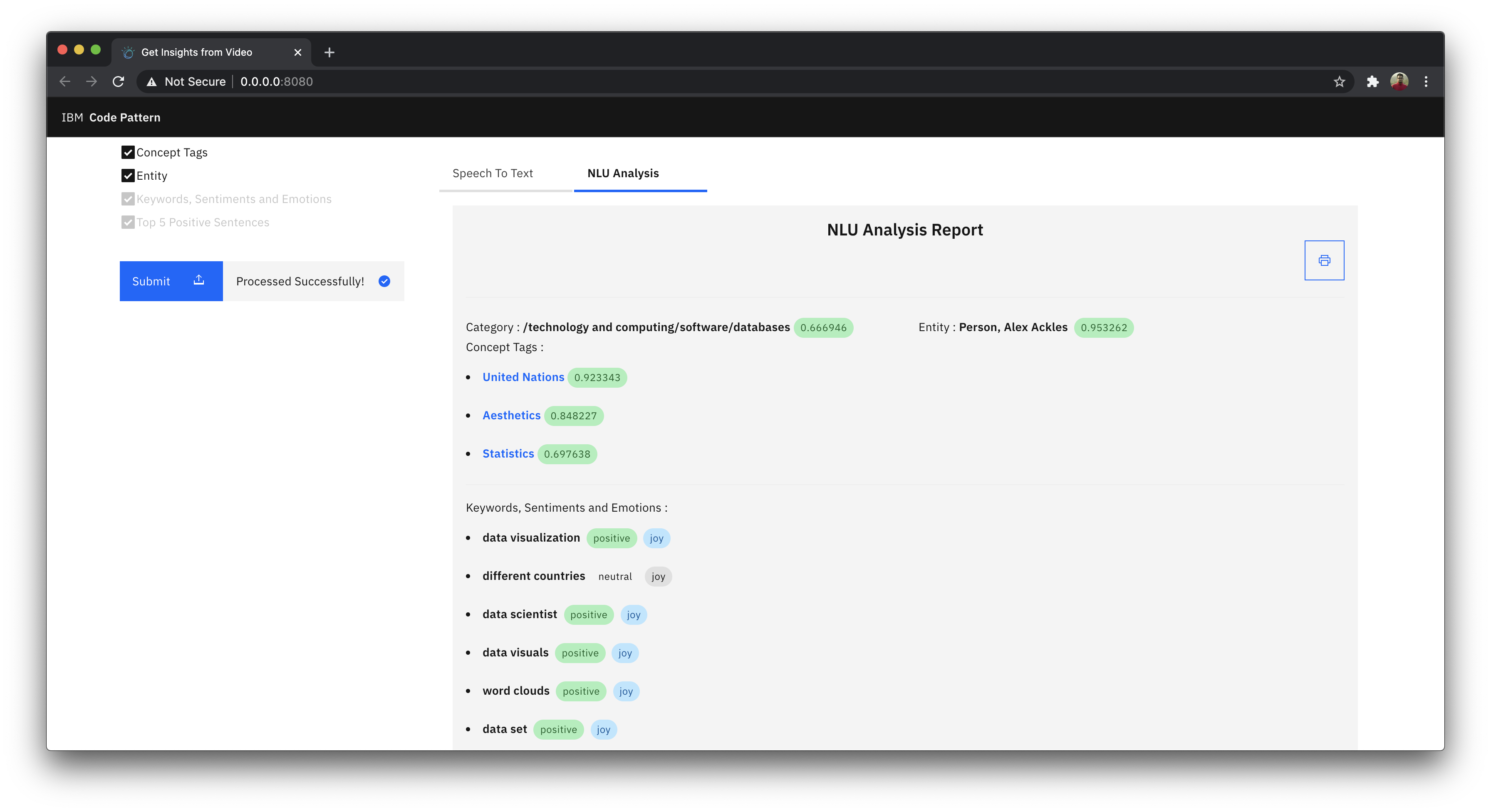
Task: Open the United Nations concept link
Action: [x=523, y=377]
